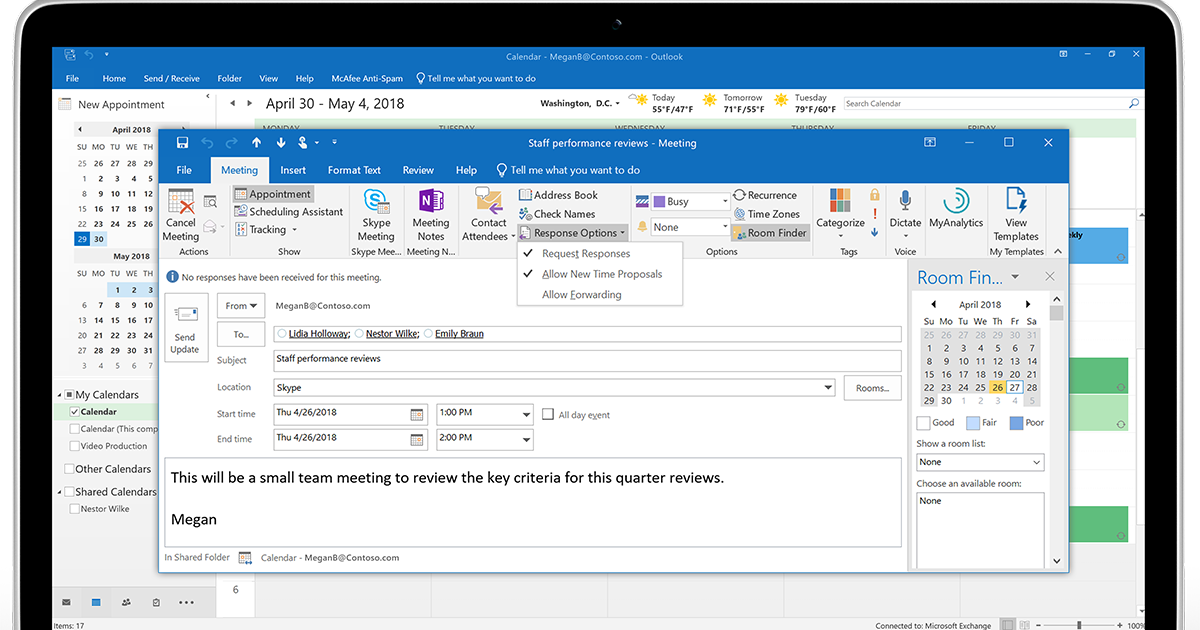Open Scheduling Assistant view
This screenshot has width=1200, height=630.
click(289, 212)
